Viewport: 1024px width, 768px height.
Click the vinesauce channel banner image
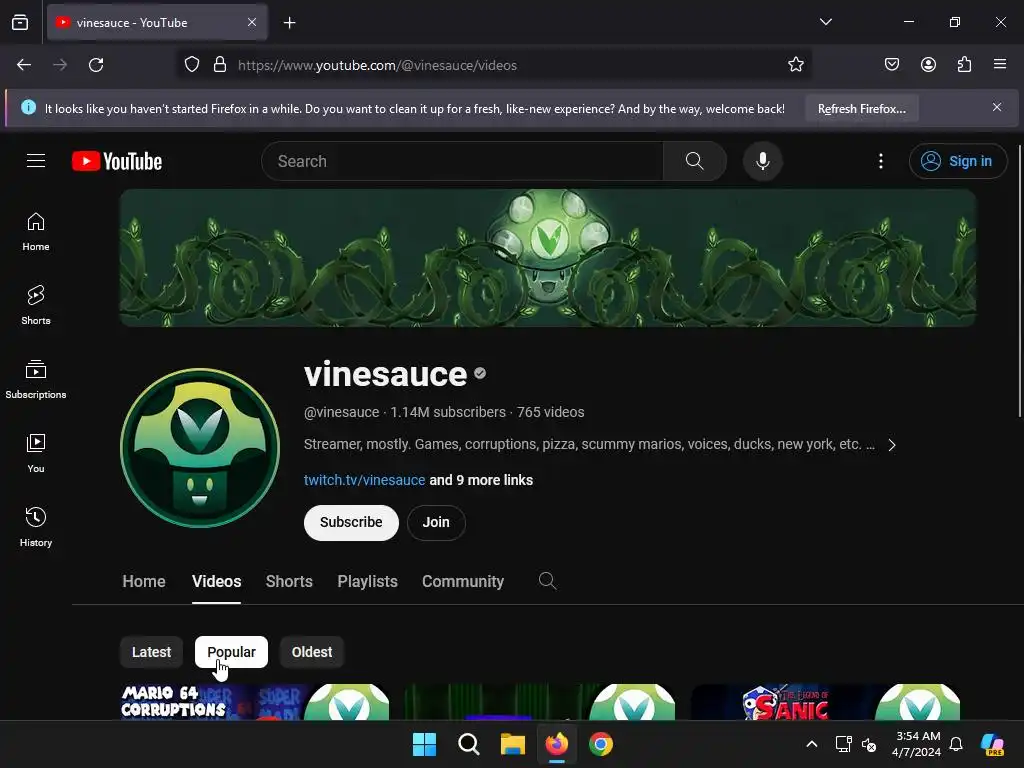[x=548, y=258]
